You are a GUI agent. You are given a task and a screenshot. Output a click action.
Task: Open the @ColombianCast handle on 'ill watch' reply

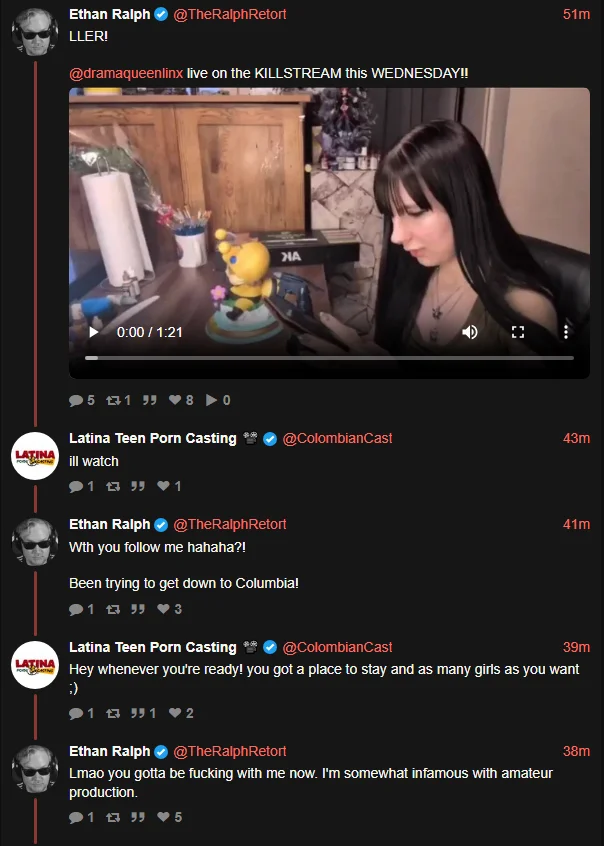coord(337,438)
